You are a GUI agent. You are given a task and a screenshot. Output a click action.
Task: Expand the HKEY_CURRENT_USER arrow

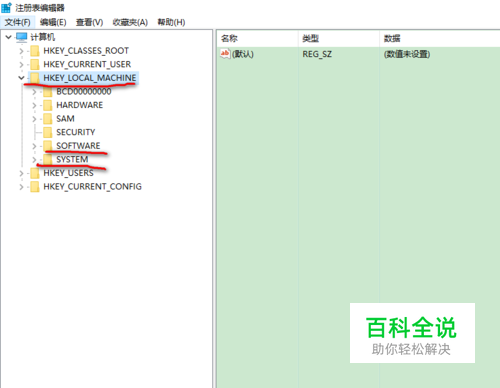(21, 64)
